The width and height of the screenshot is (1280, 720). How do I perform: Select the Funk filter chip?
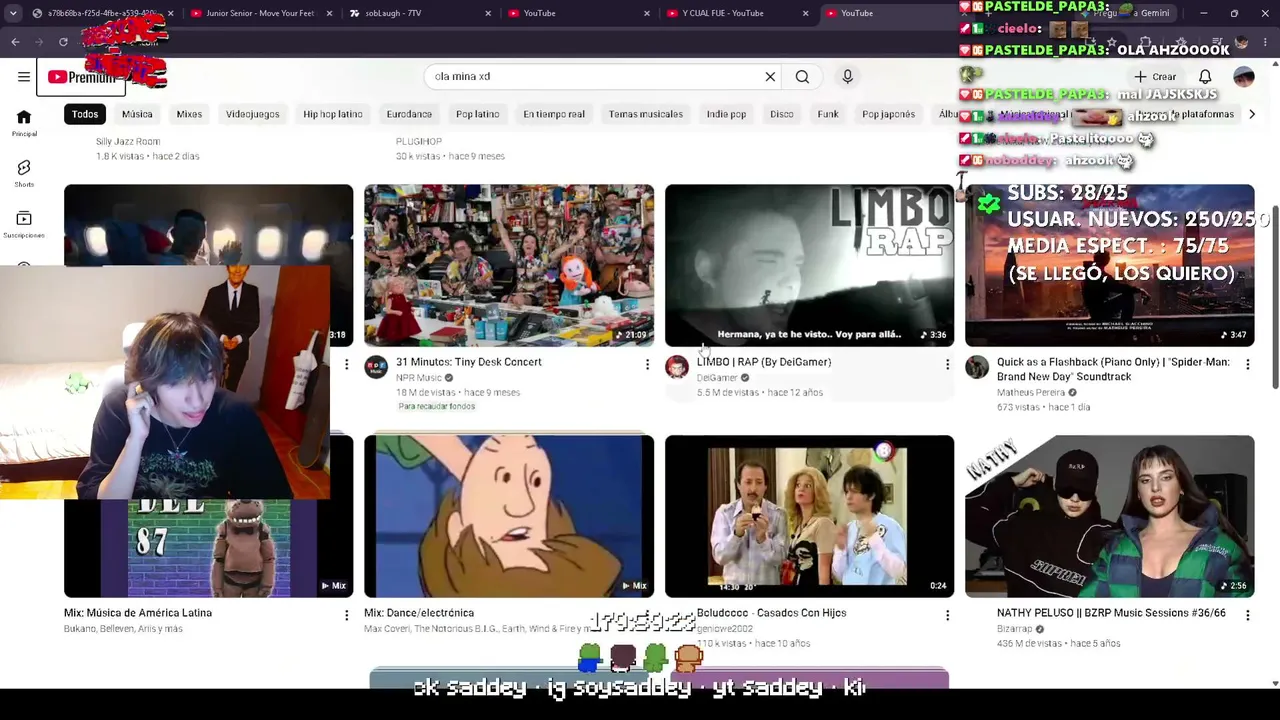click(x=828, y=114)
